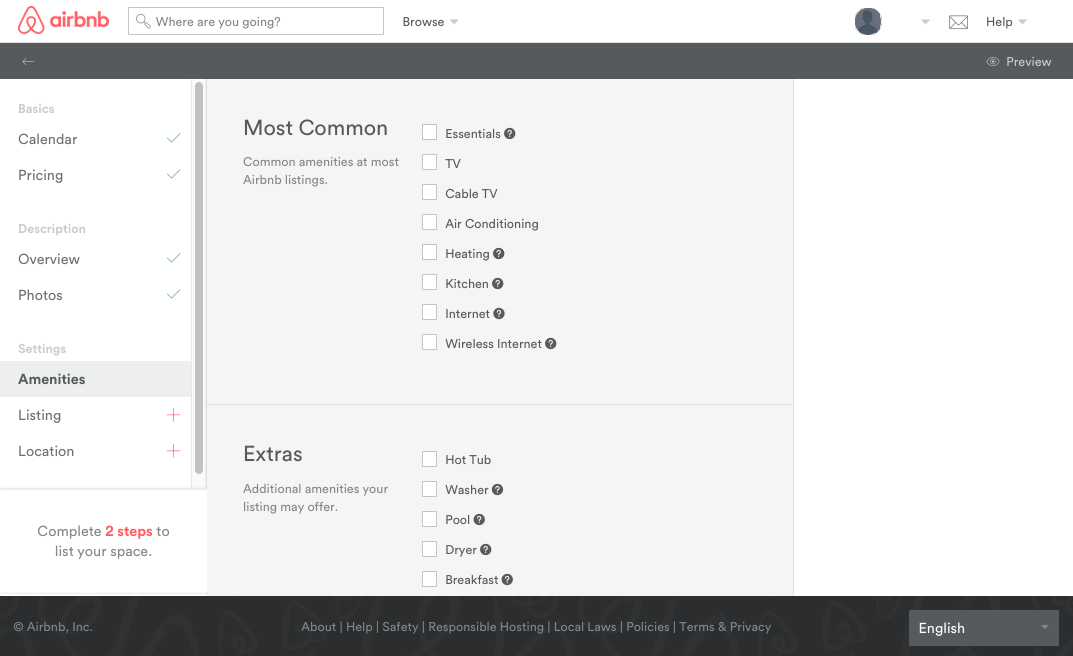Click the question mark next to Essentials
This screenshot has height=656, width=1073.
click(x=509, y=133)
